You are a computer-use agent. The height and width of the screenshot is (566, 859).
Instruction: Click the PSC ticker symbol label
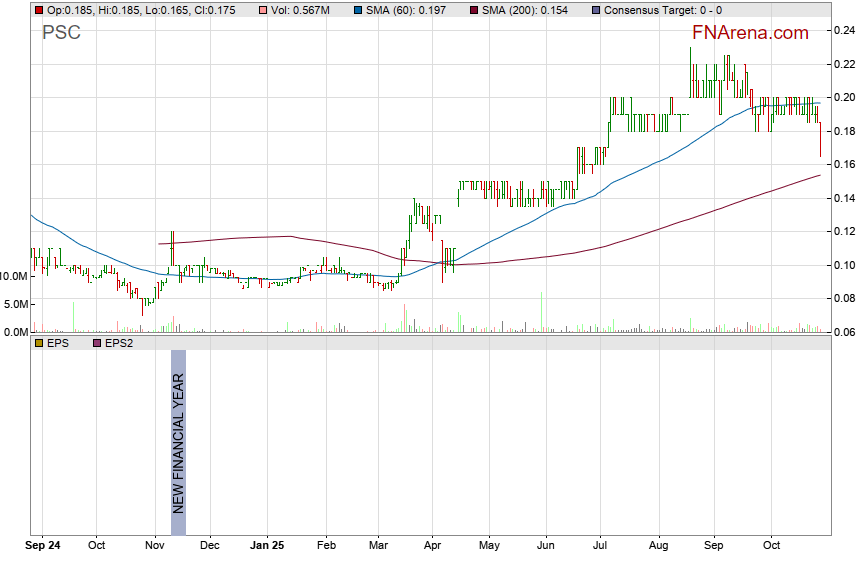coord(61,33)
